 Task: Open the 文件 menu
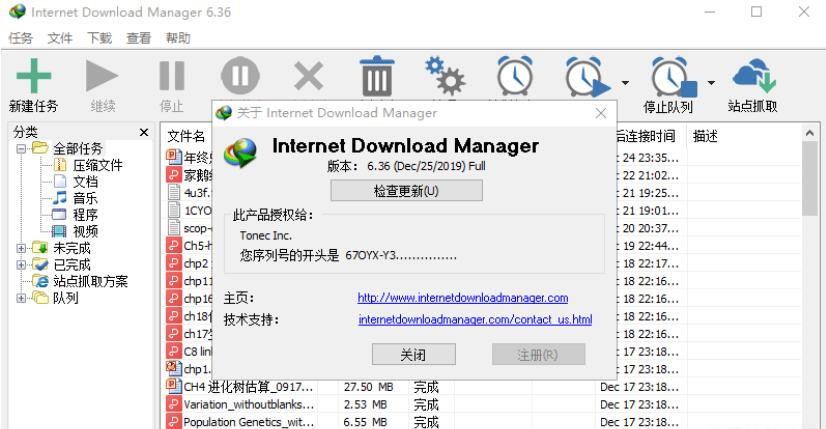coord(60,38)
